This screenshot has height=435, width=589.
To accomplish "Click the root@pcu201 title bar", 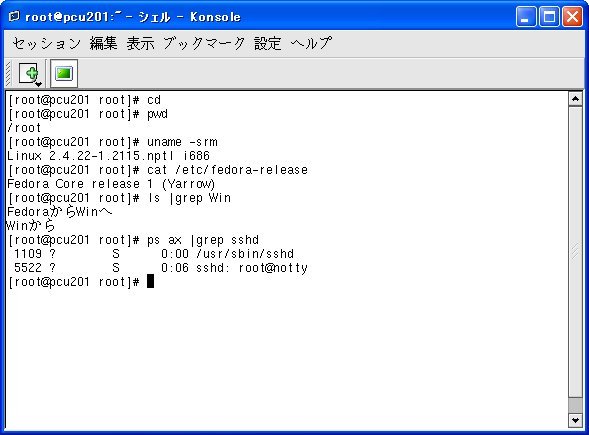I will (x=263, y=17).
